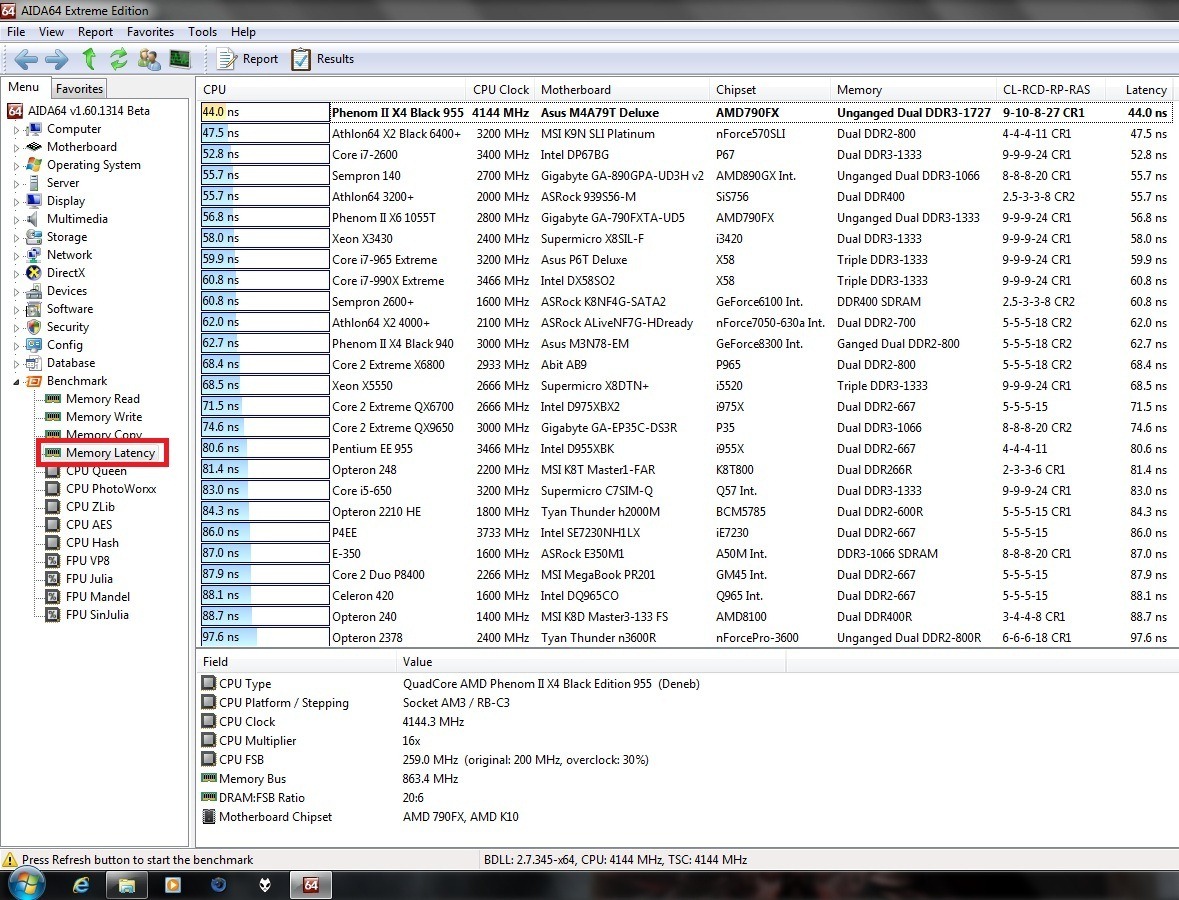Screen dimensions: 1179x900
Task: Select Memory Read benchmark
Action: point(102,398)
